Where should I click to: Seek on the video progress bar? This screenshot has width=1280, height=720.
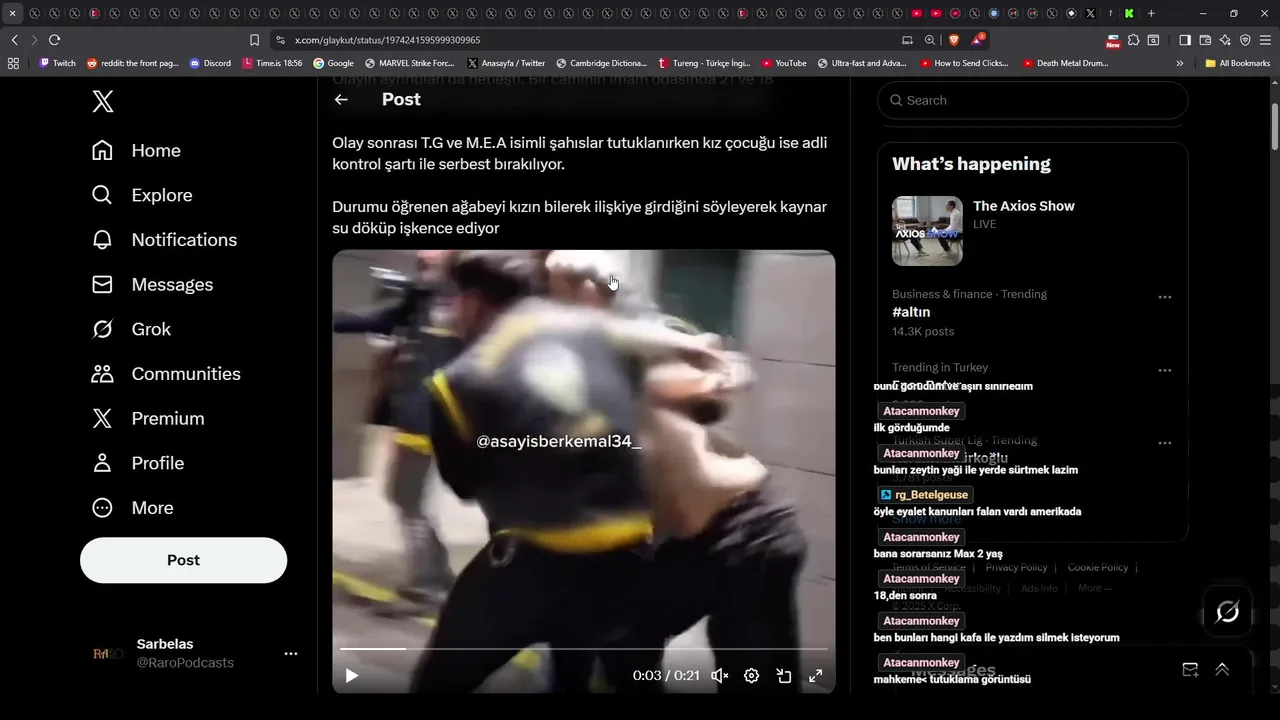[584, 649]
